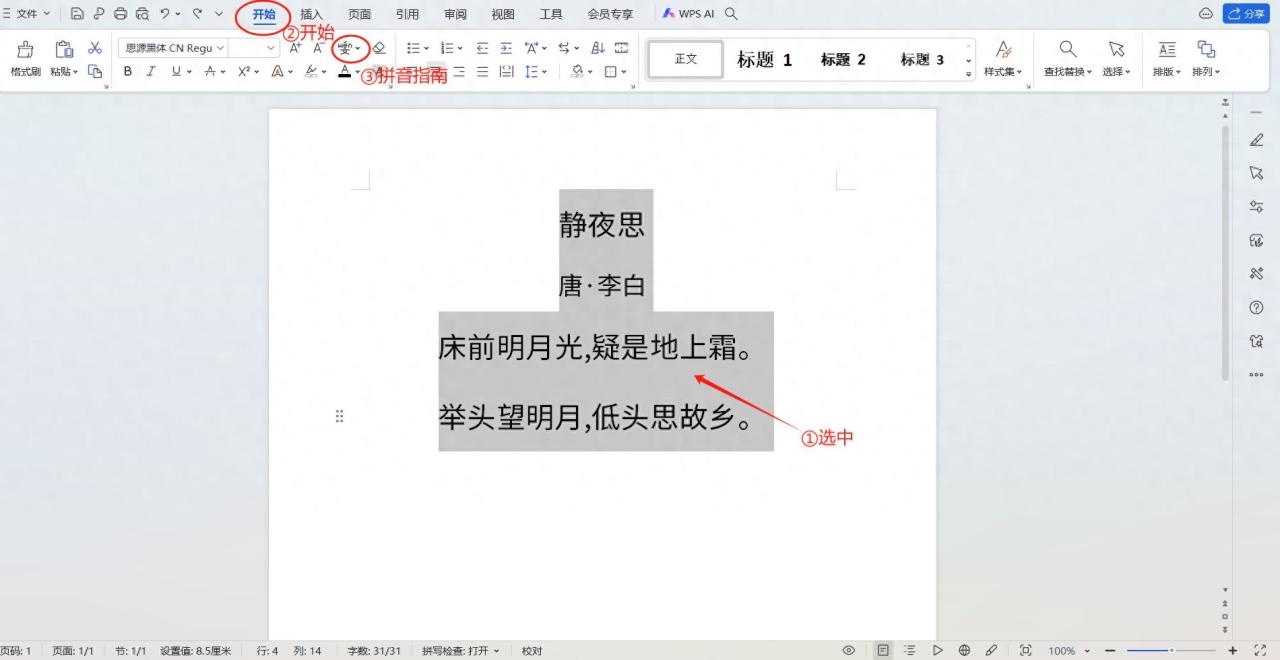Viewport: 1280px width, 660px height.
Task: Click the pen tool icon in right sidebar
Action: [x=1257, y=141]
